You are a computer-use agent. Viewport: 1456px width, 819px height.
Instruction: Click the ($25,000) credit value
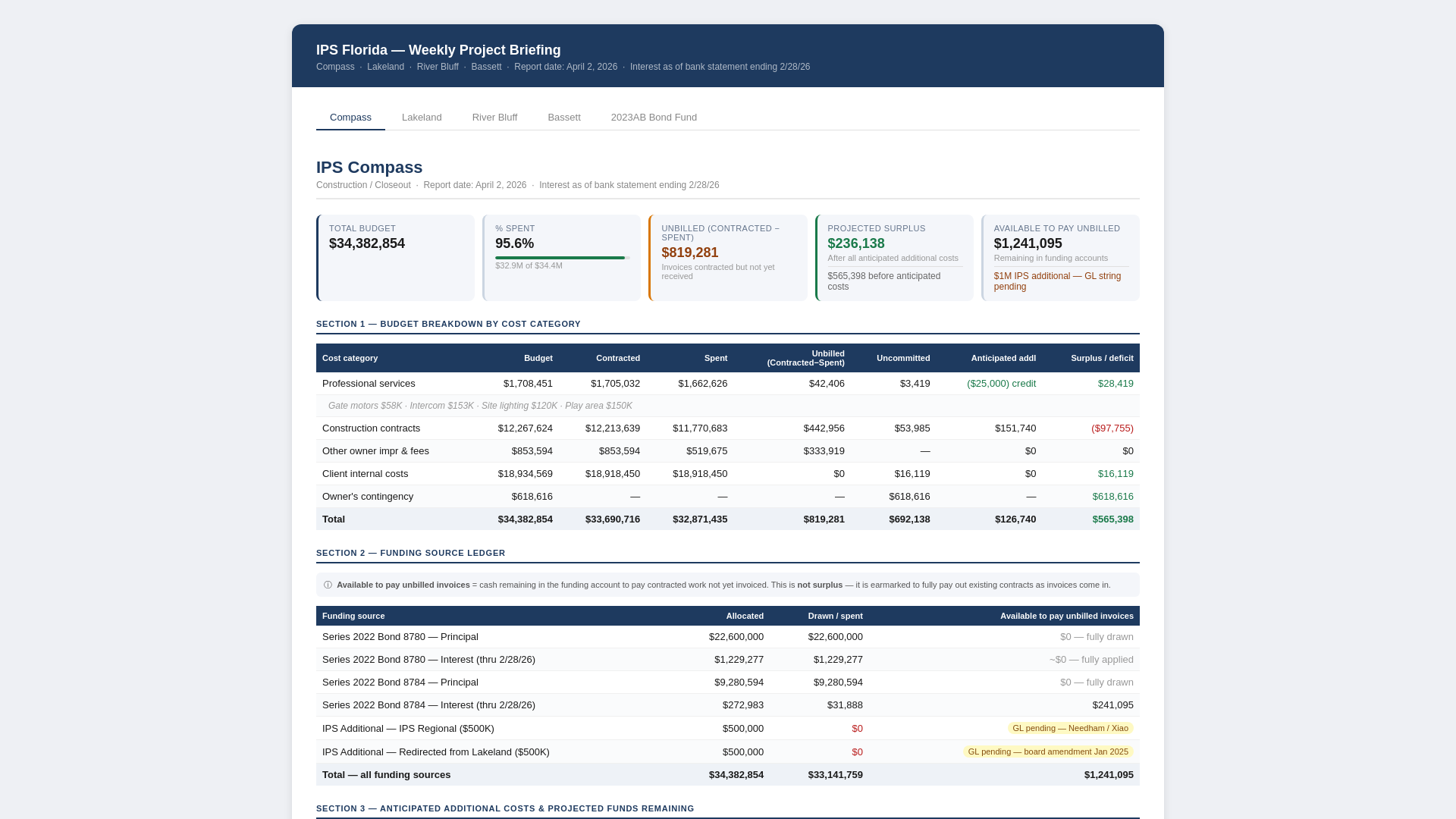pos(1001,384)
